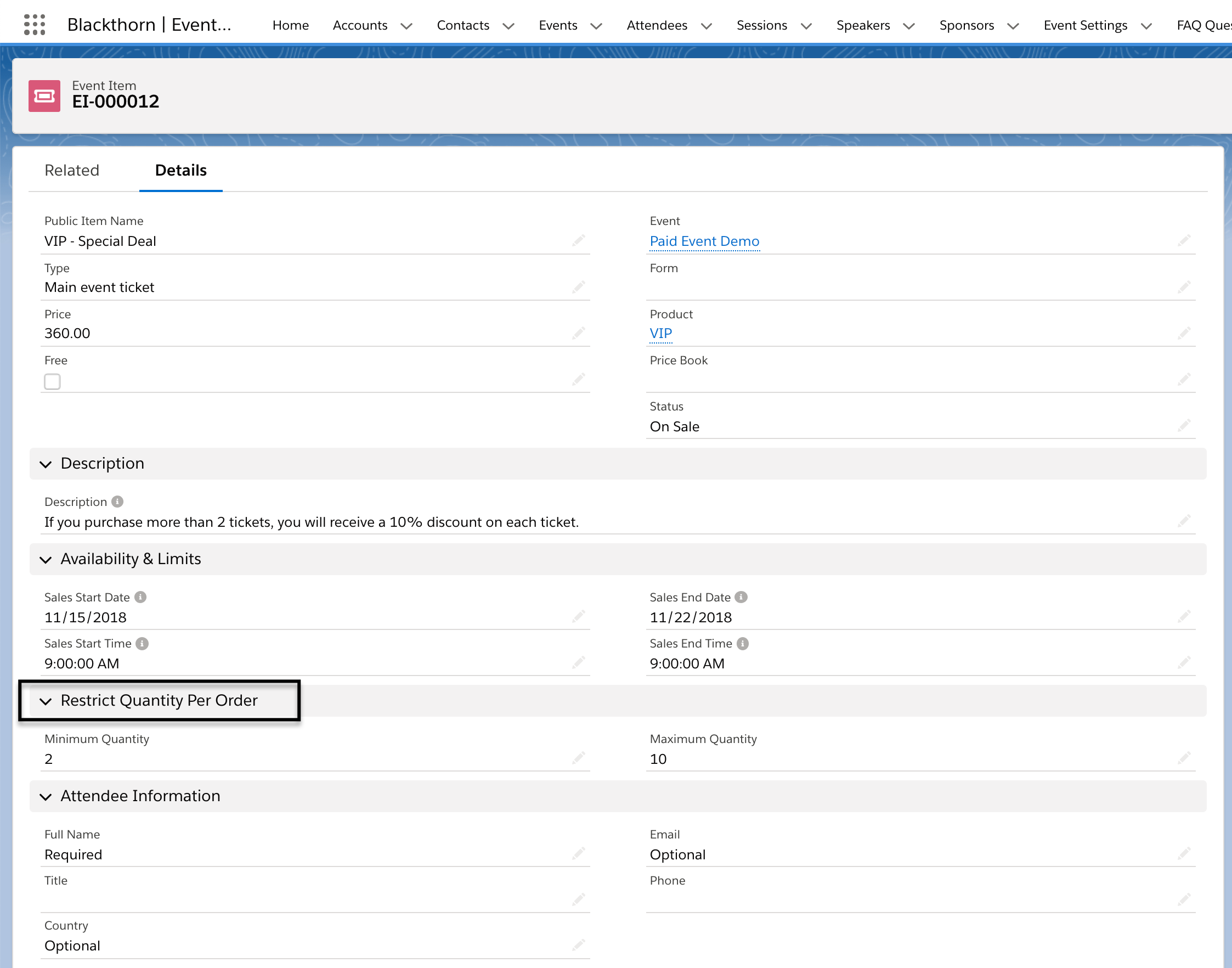This screenshot has height=968, width=1232.
Task: Open the Attendees nav dropdown arrow
Action: coord(707,26)
